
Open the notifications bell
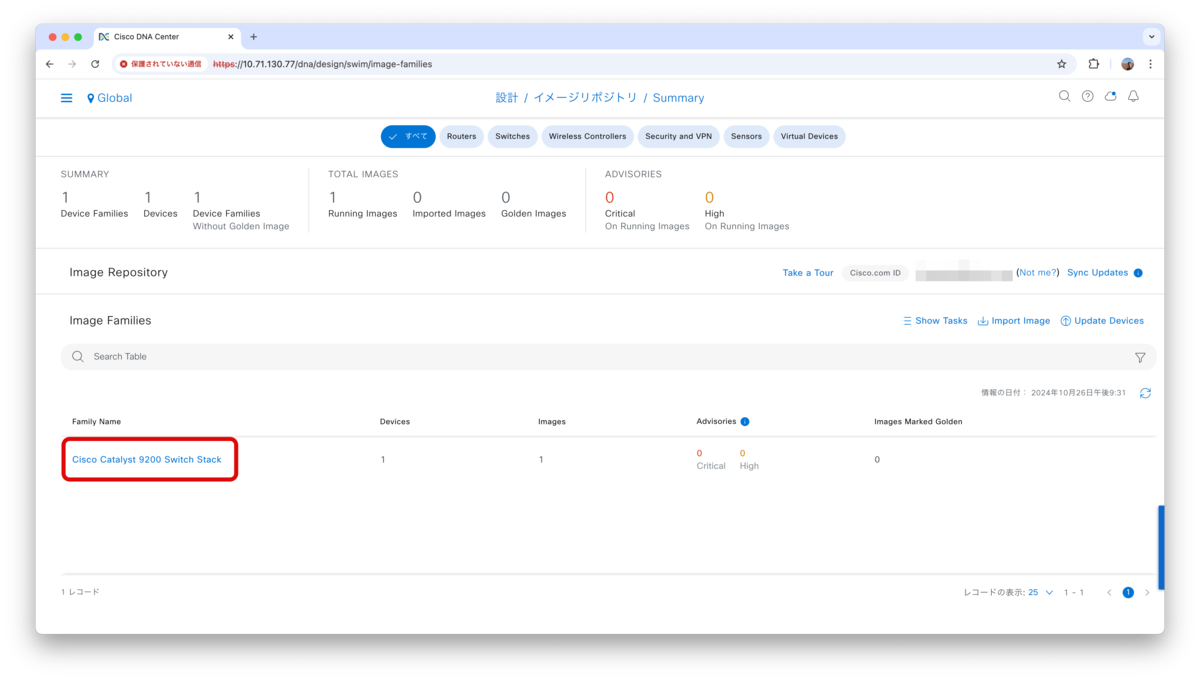point(1133,97)
